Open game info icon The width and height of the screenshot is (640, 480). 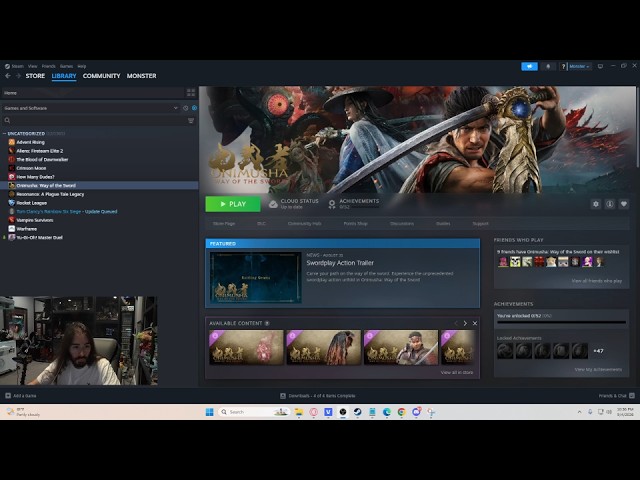(x=610, y=204)
